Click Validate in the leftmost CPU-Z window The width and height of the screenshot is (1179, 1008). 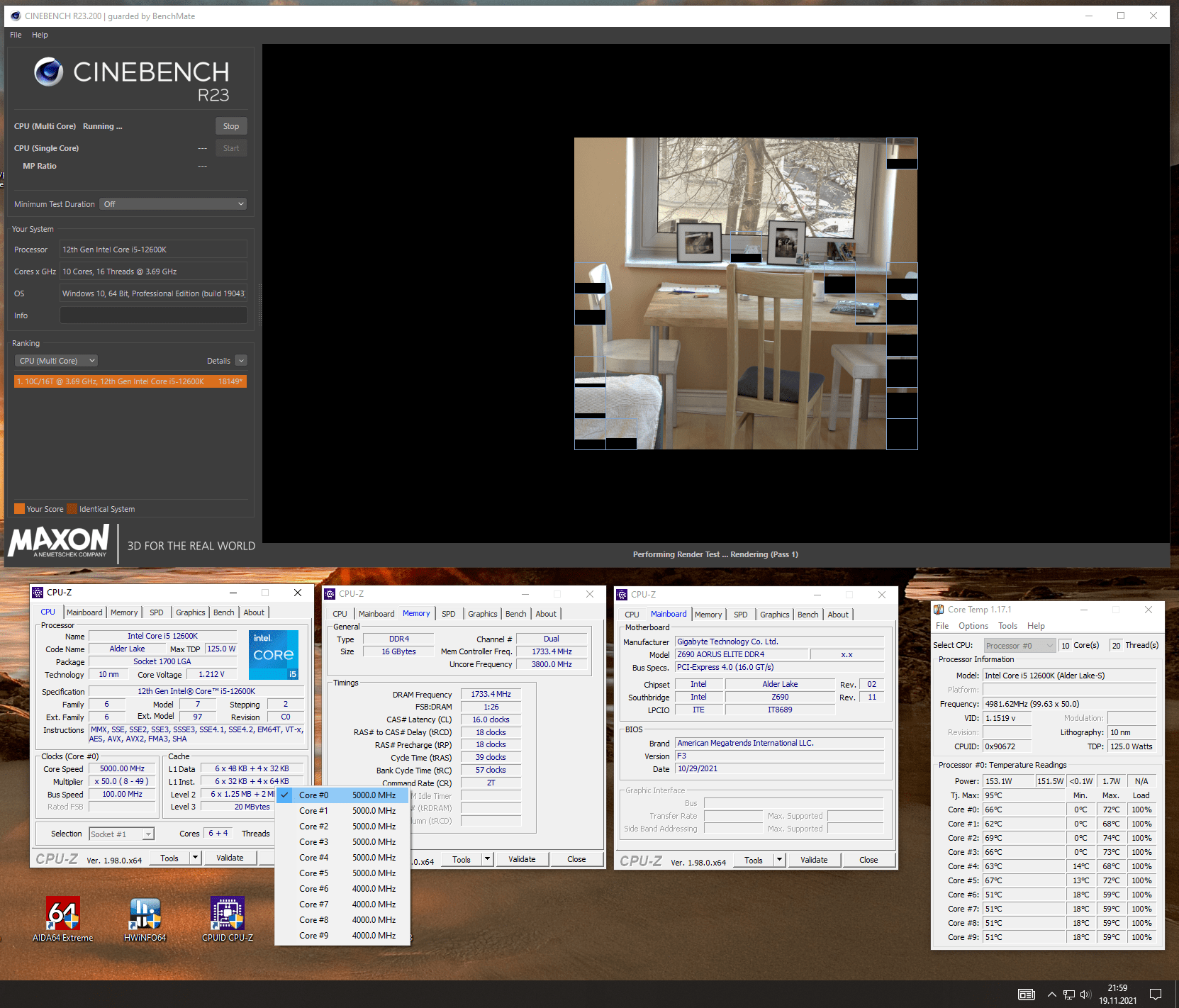click(230, 858)
